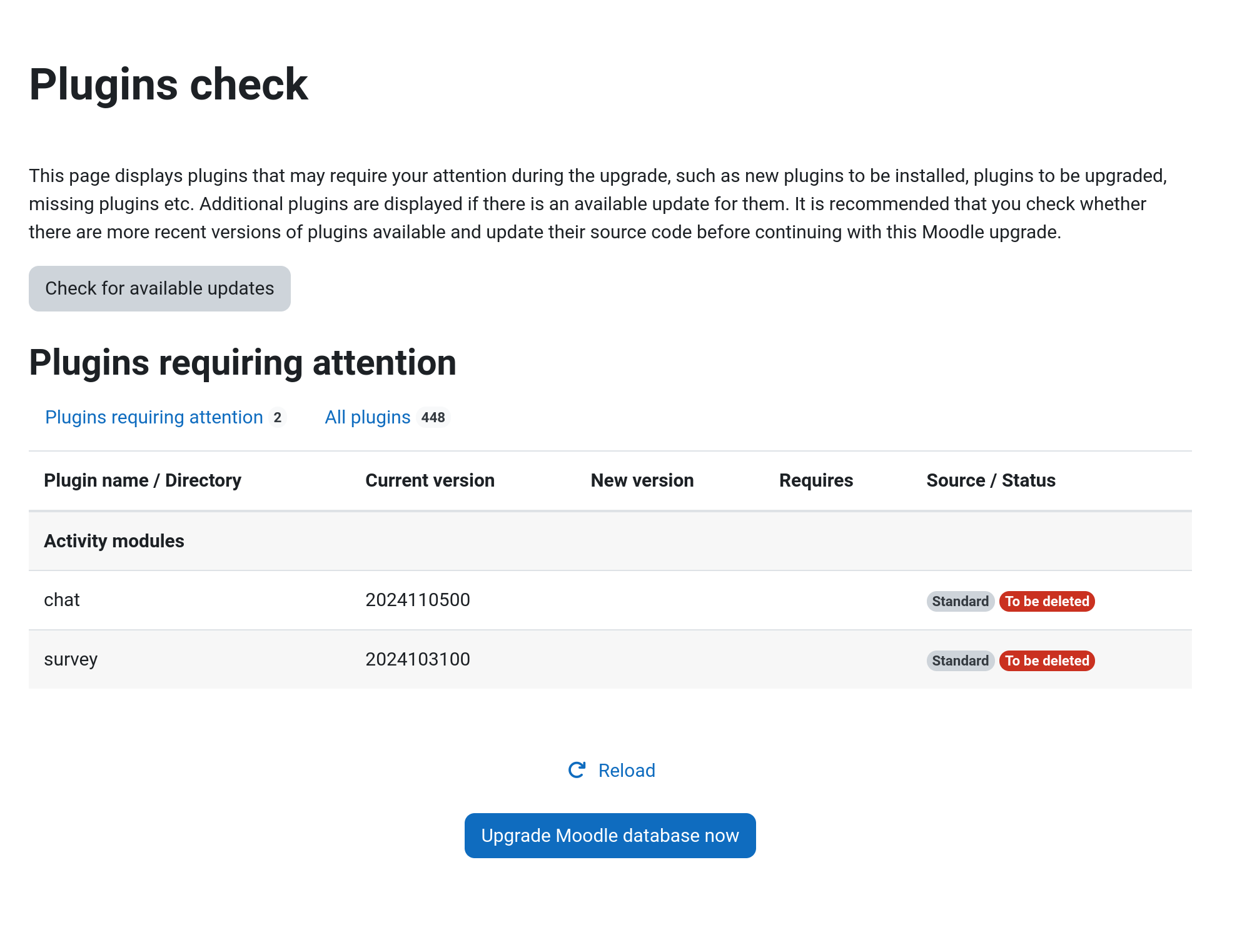Click Standard badge in chat row

(960, 601)
